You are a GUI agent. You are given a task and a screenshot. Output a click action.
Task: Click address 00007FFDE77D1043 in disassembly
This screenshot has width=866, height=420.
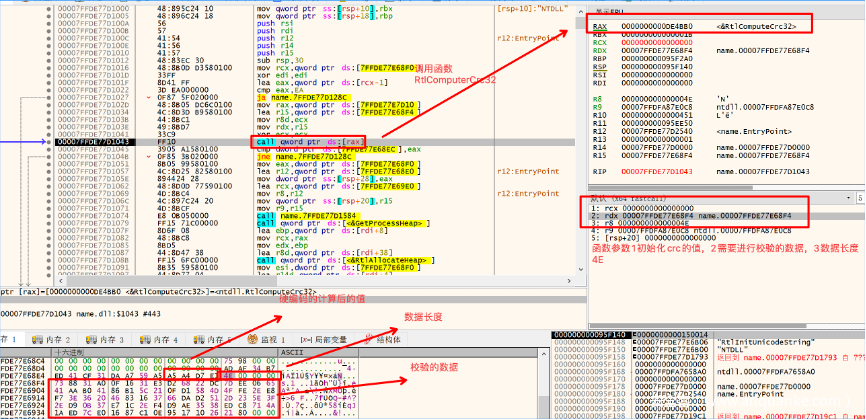tap(90, 142)
